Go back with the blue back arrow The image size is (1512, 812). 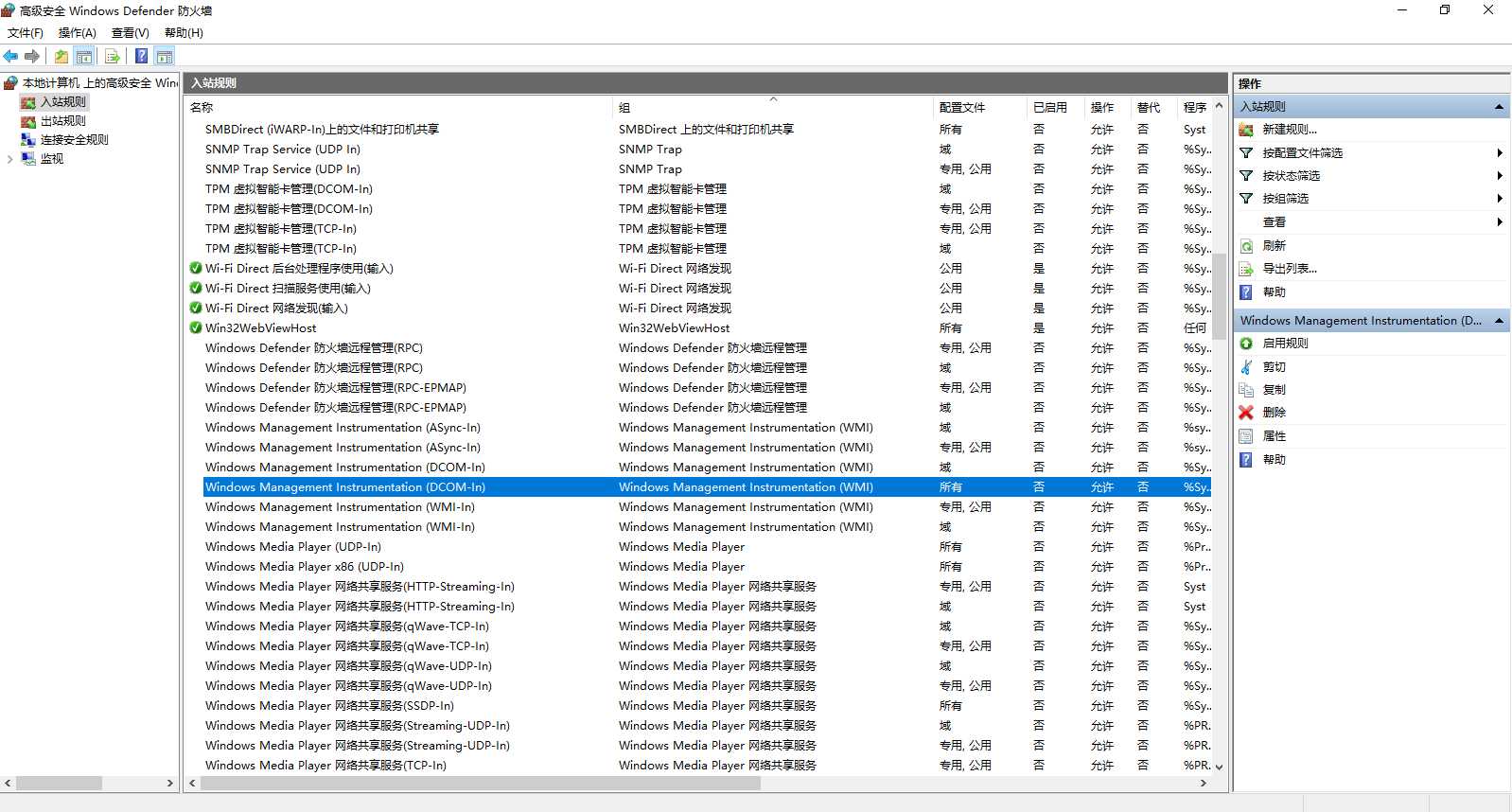coord(11,57)
